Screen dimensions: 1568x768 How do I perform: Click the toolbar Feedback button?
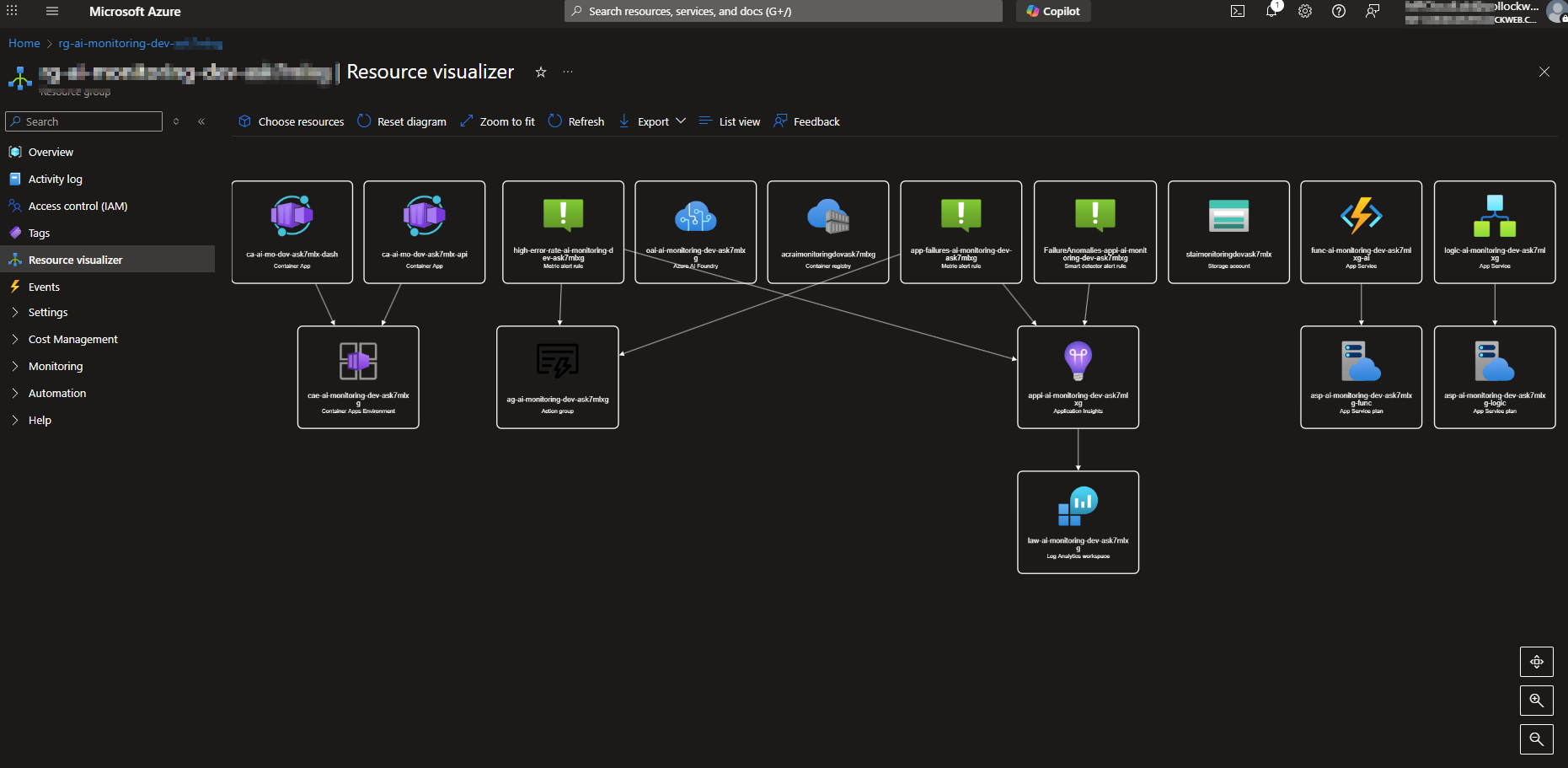[x=806, y=121]
